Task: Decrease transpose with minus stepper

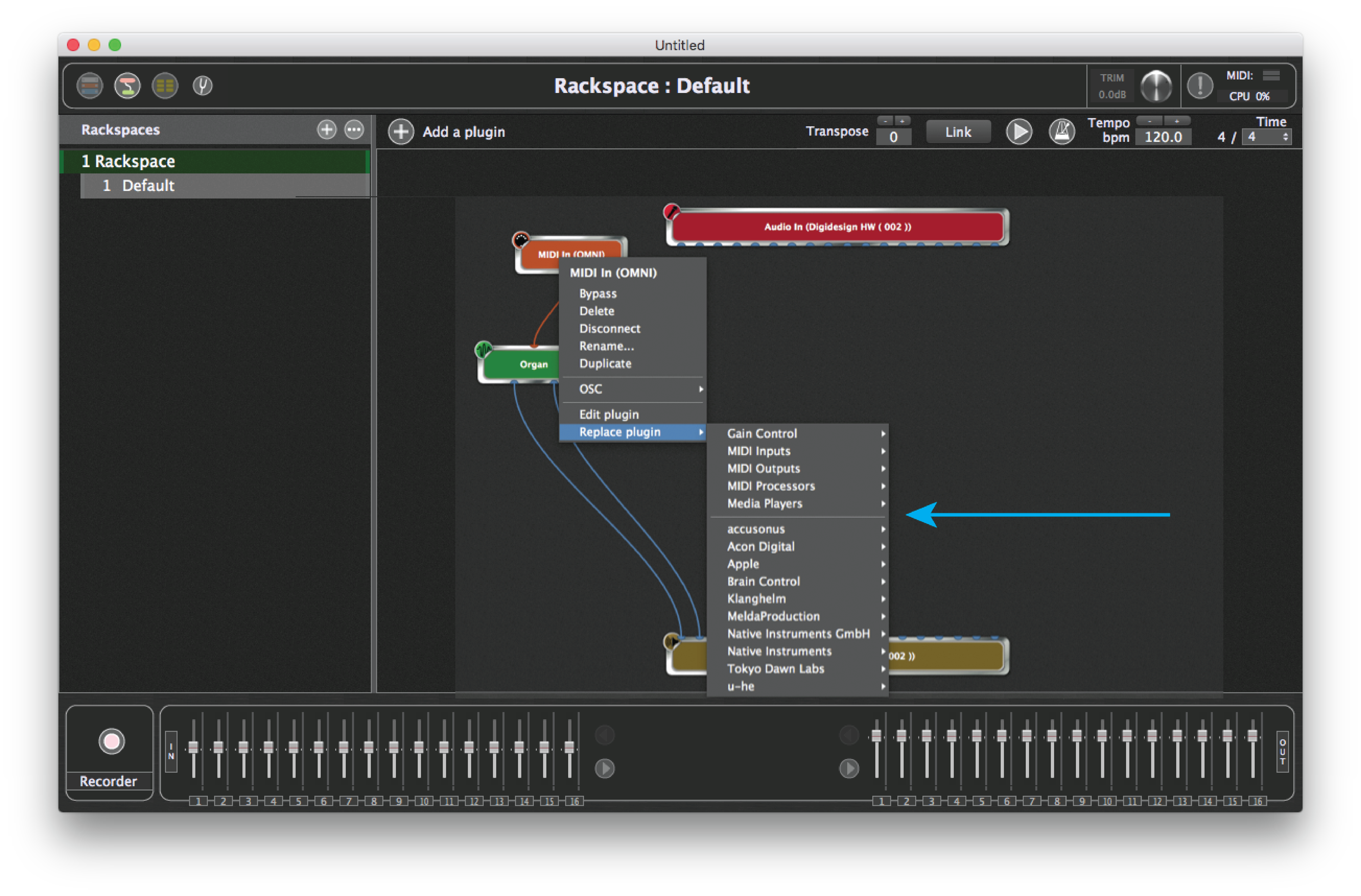Action: [x=885, y=121]
